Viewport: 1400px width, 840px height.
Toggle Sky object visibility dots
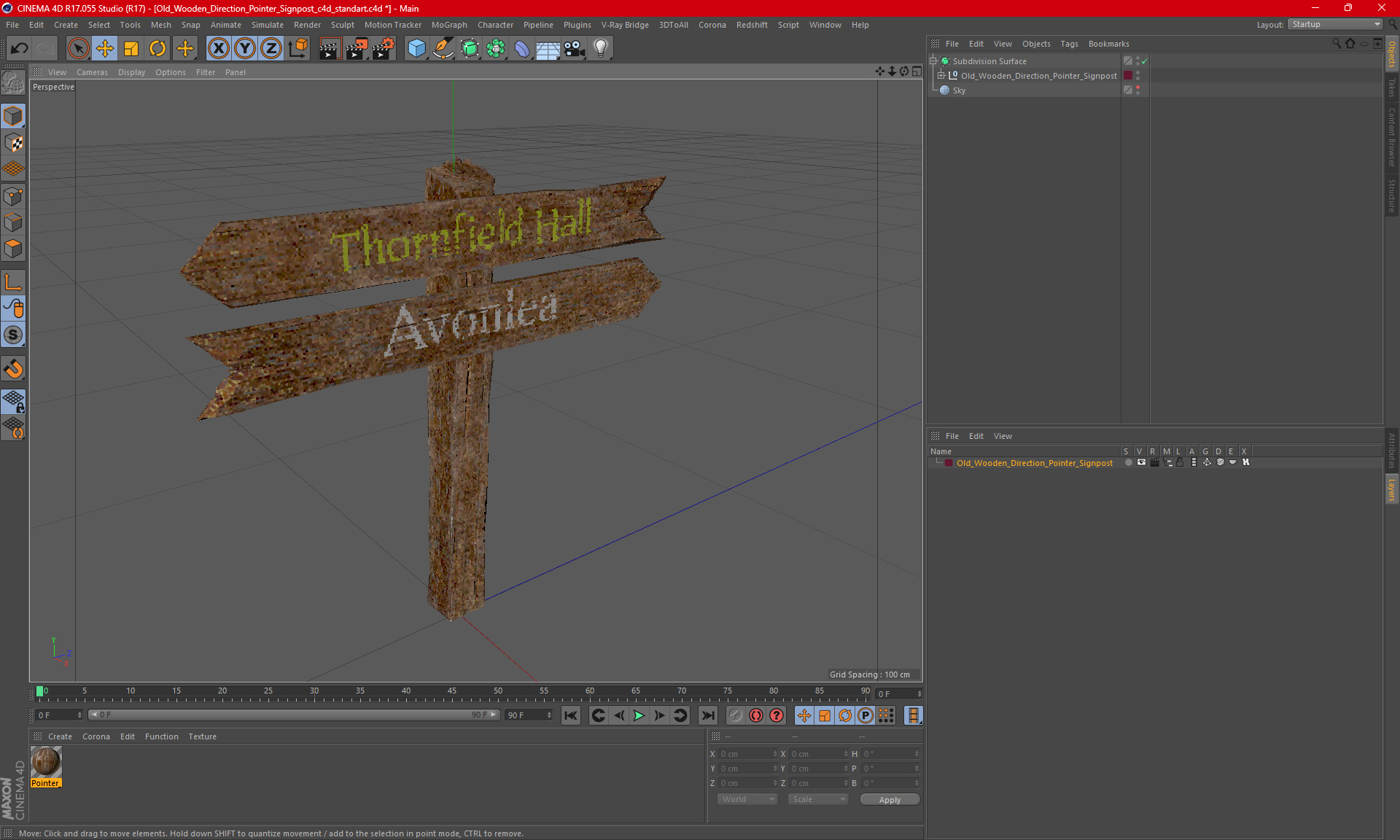click(x=1137, y=90)
